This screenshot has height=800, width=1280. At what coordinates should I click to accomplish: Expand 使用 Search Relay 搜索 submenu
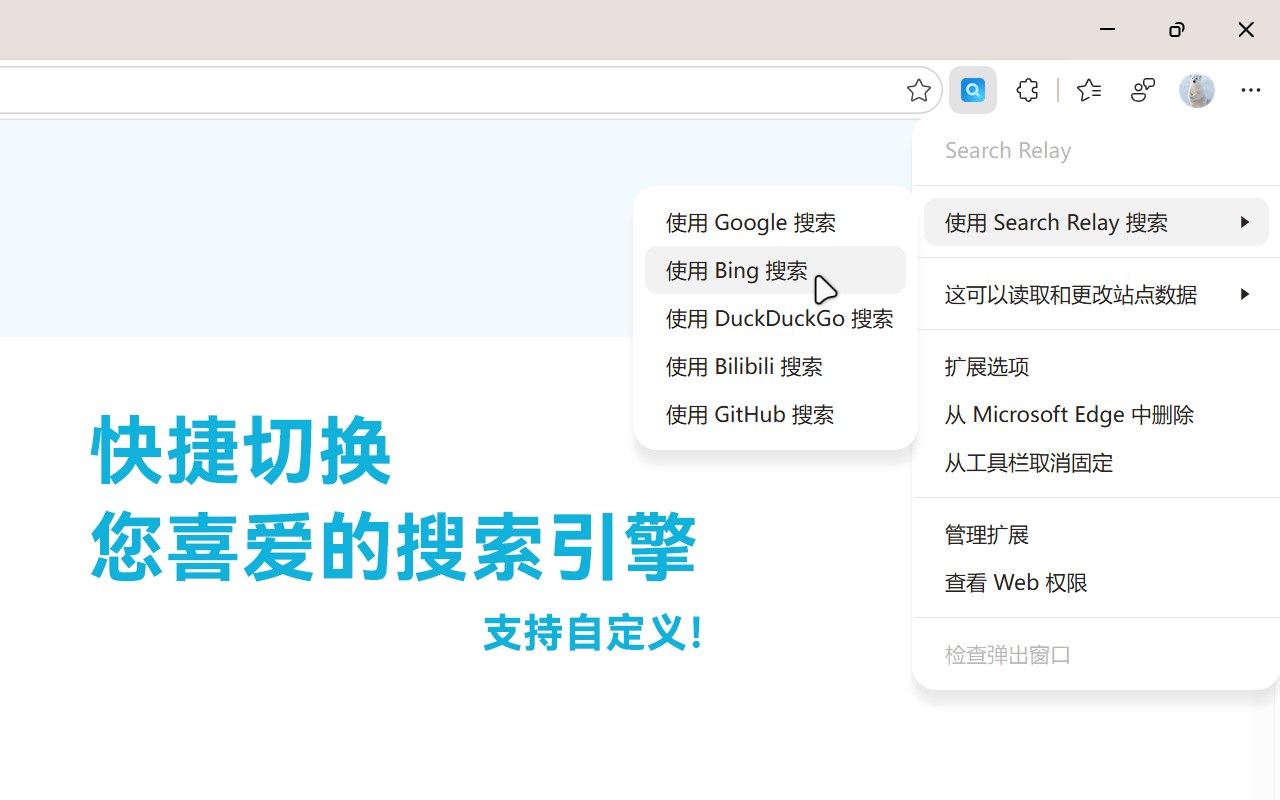pos(1096,222)
